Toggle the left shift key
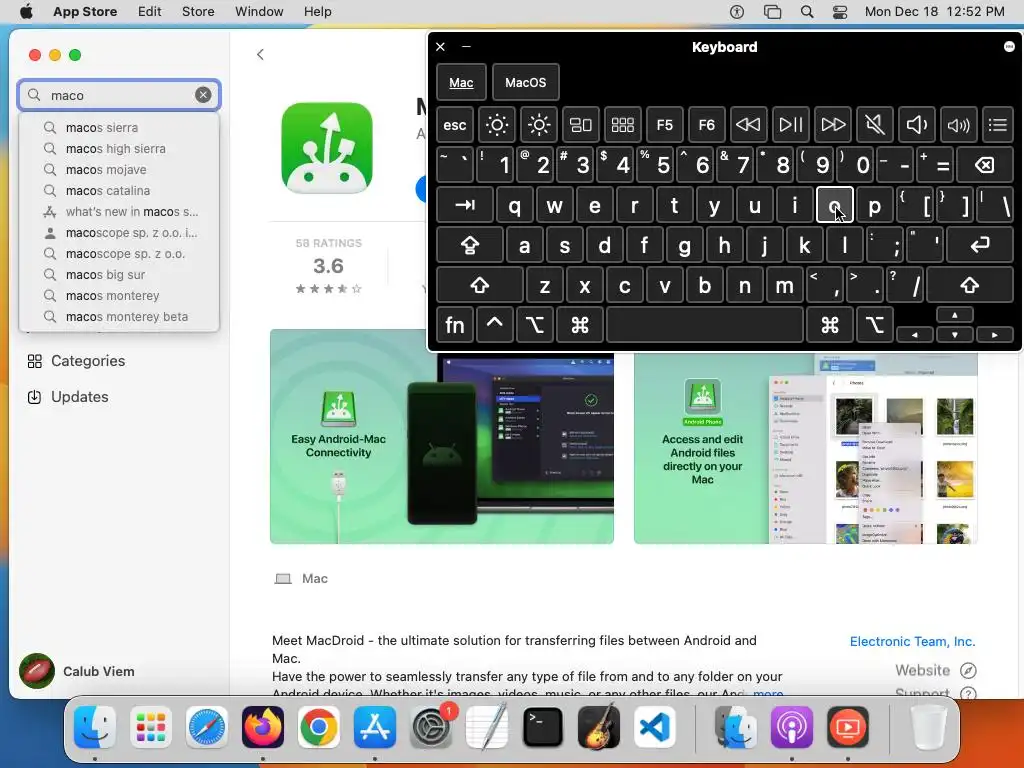 (479, 285)
